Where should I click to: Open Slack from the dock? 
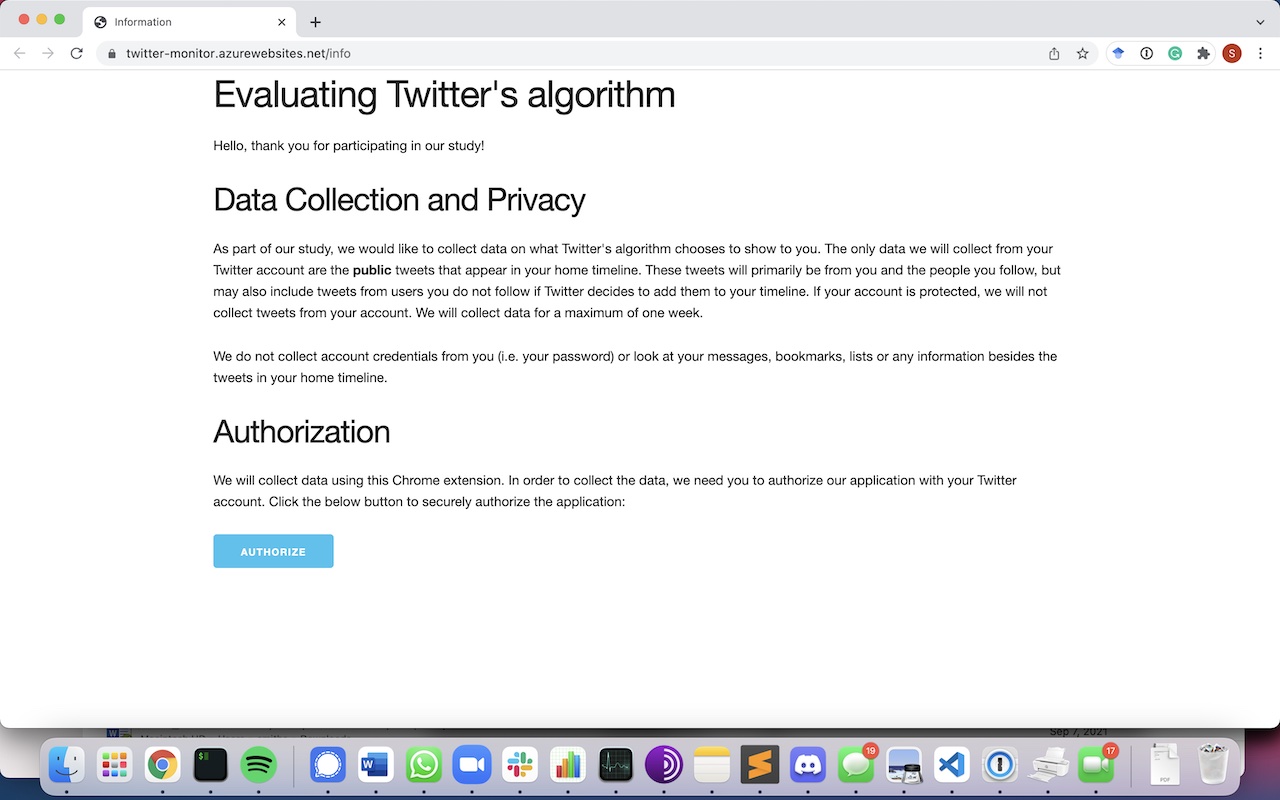coord(520,766)
